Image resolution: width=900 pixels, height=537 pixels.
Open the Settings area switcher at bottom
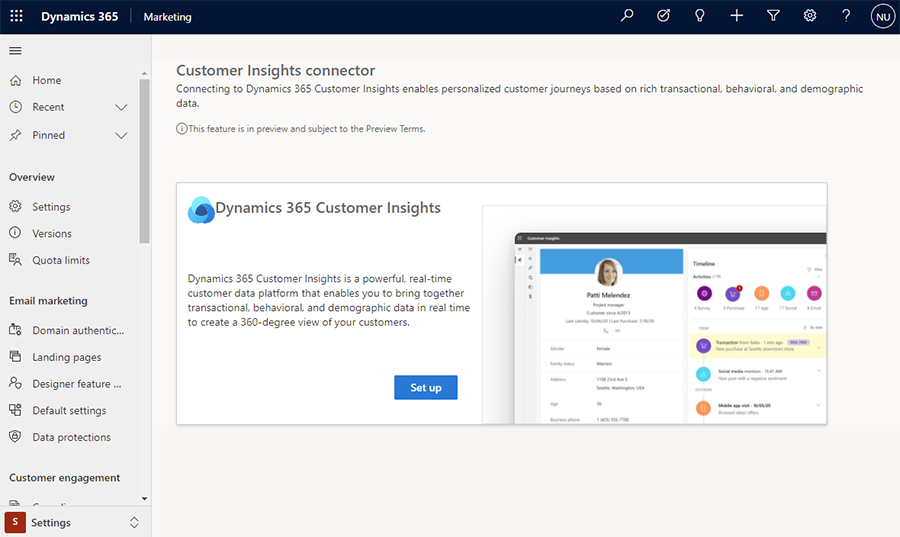75,522
